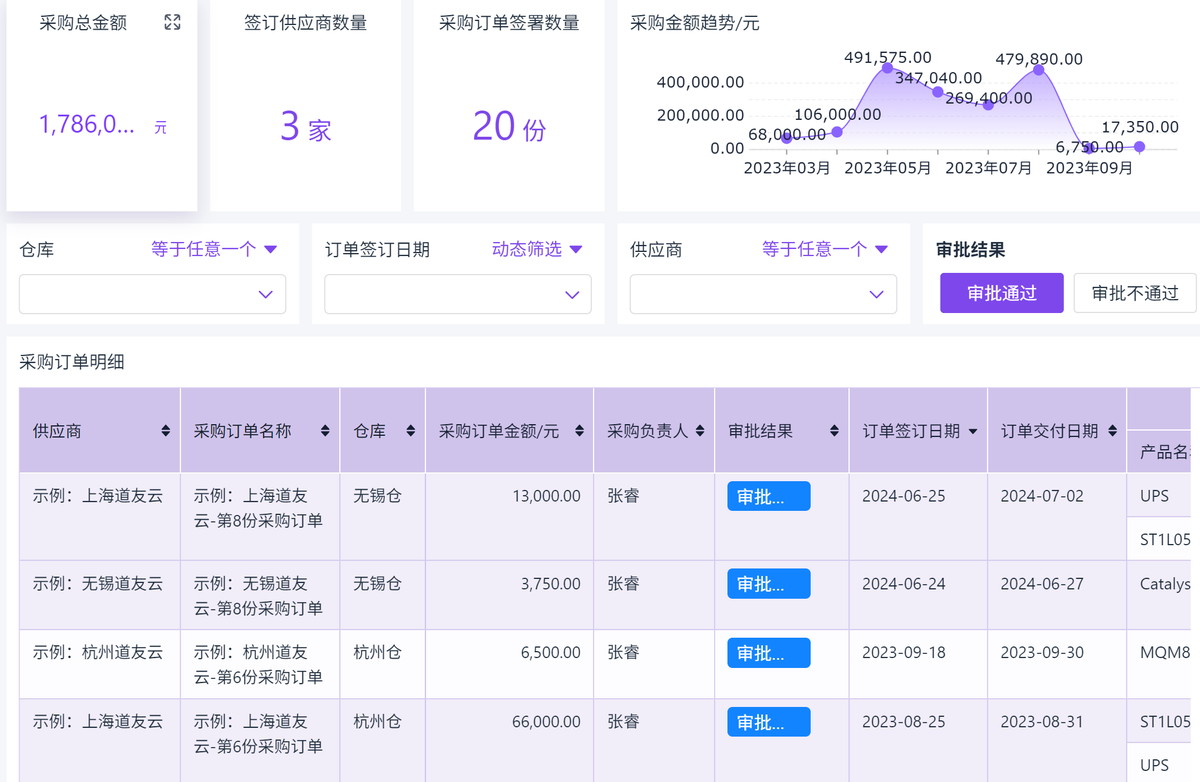Sort table by 采购订单名称 column icon
Screen dimensions: 1200x782
325,431
